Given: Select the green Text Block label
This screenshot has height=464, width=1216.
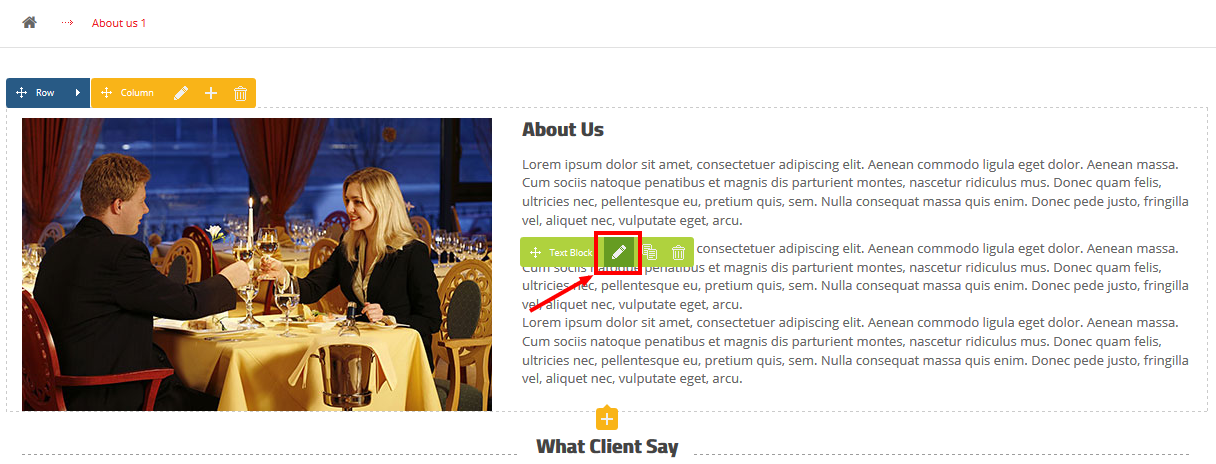Looking at the screenshot, I should click(x=570, y=253).
